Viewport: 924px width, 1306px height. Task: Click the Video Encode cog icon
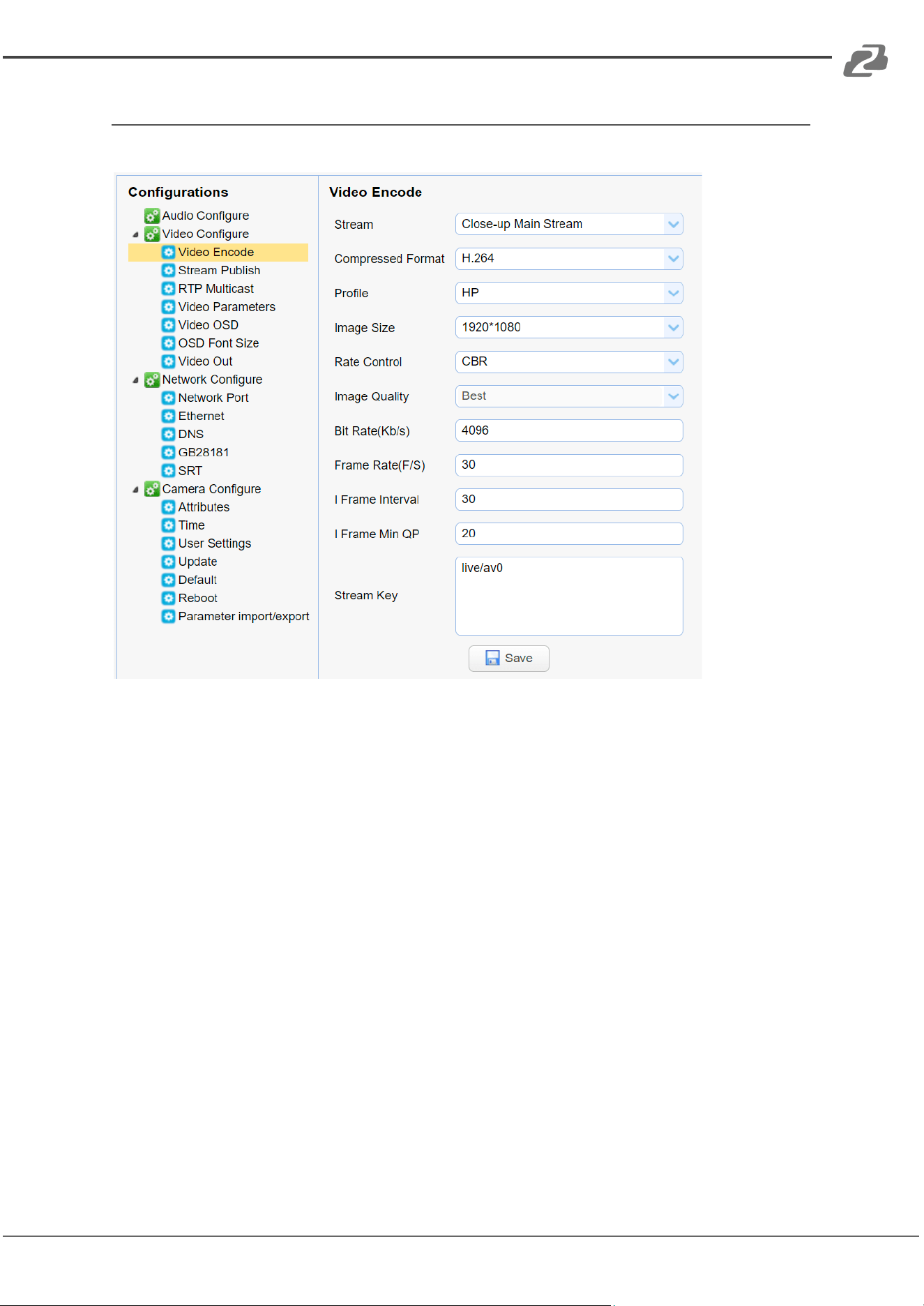pos(168,252)
